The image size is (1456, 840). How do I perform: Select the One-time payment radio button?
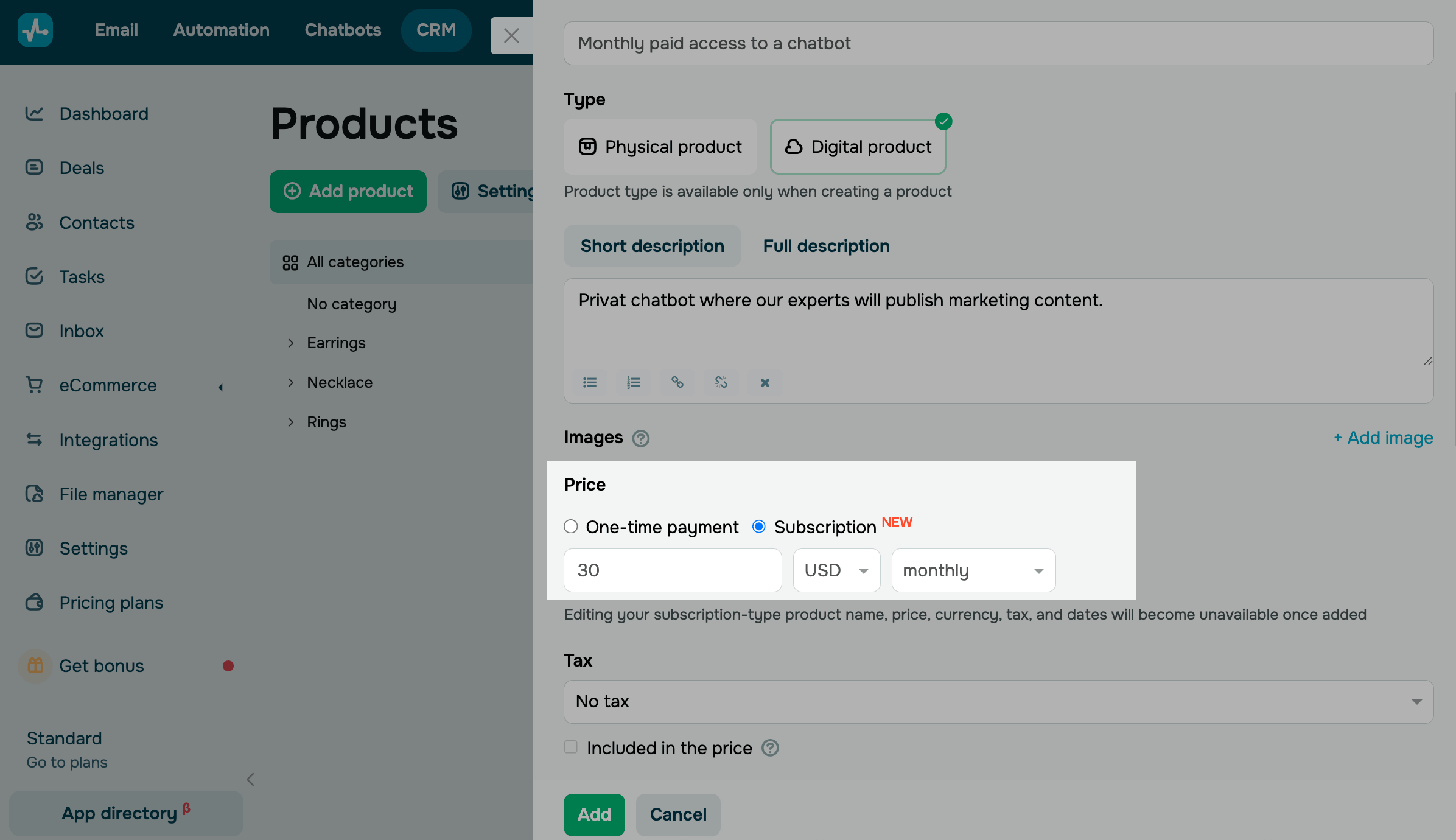click(x=570, y=527)
